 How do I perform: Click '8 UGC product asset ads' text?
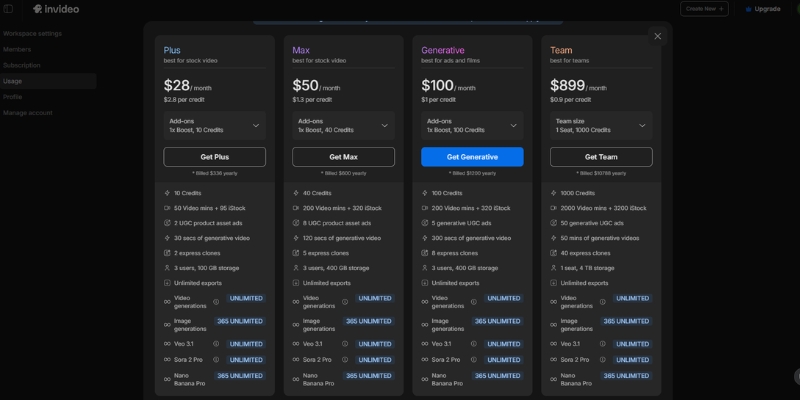(337, 223)
